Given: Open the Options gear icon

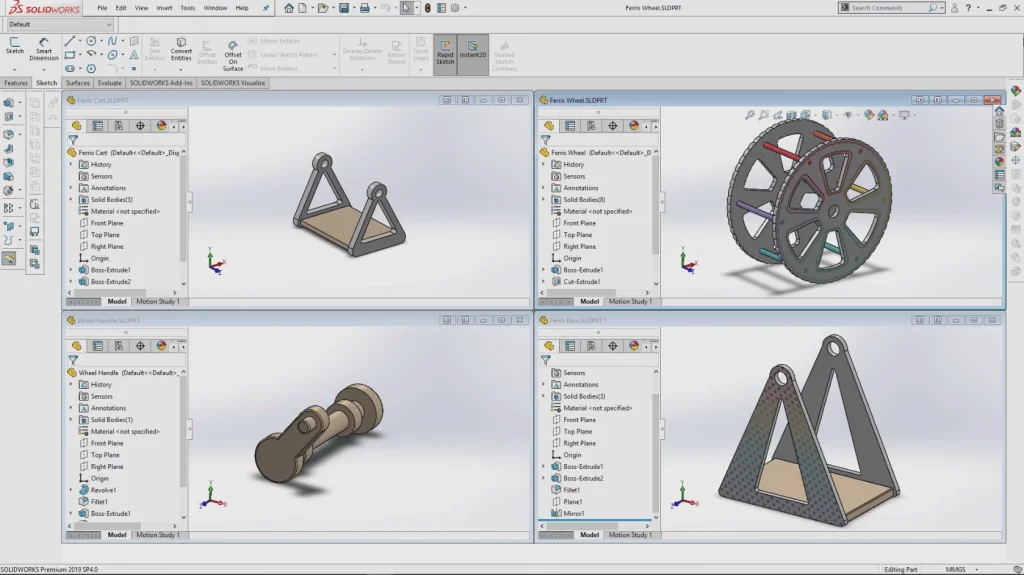Looking at the screenshot, I should (454, 8).
